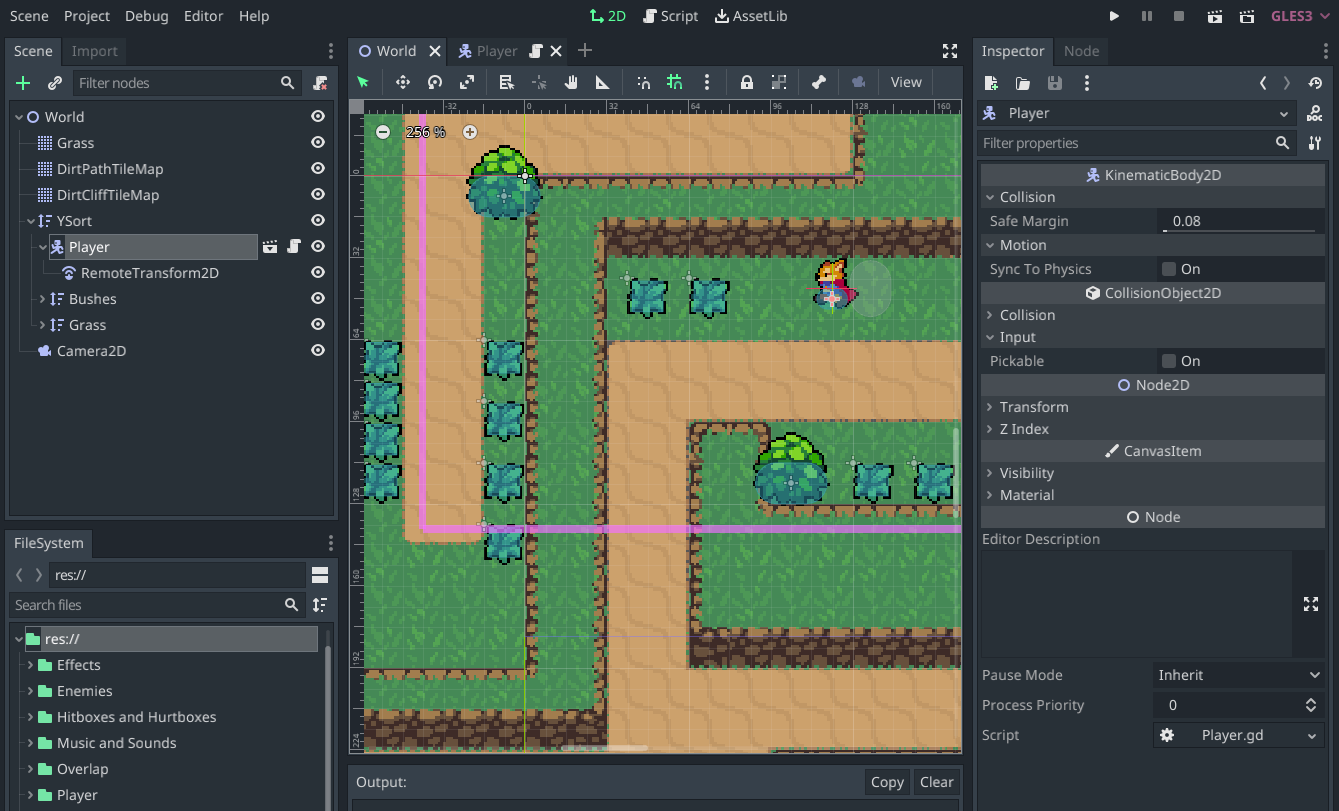Zoom out with the minus button
Viewport: 1339px width, 811px height.
pyautogui.click(x=383, y=131)
